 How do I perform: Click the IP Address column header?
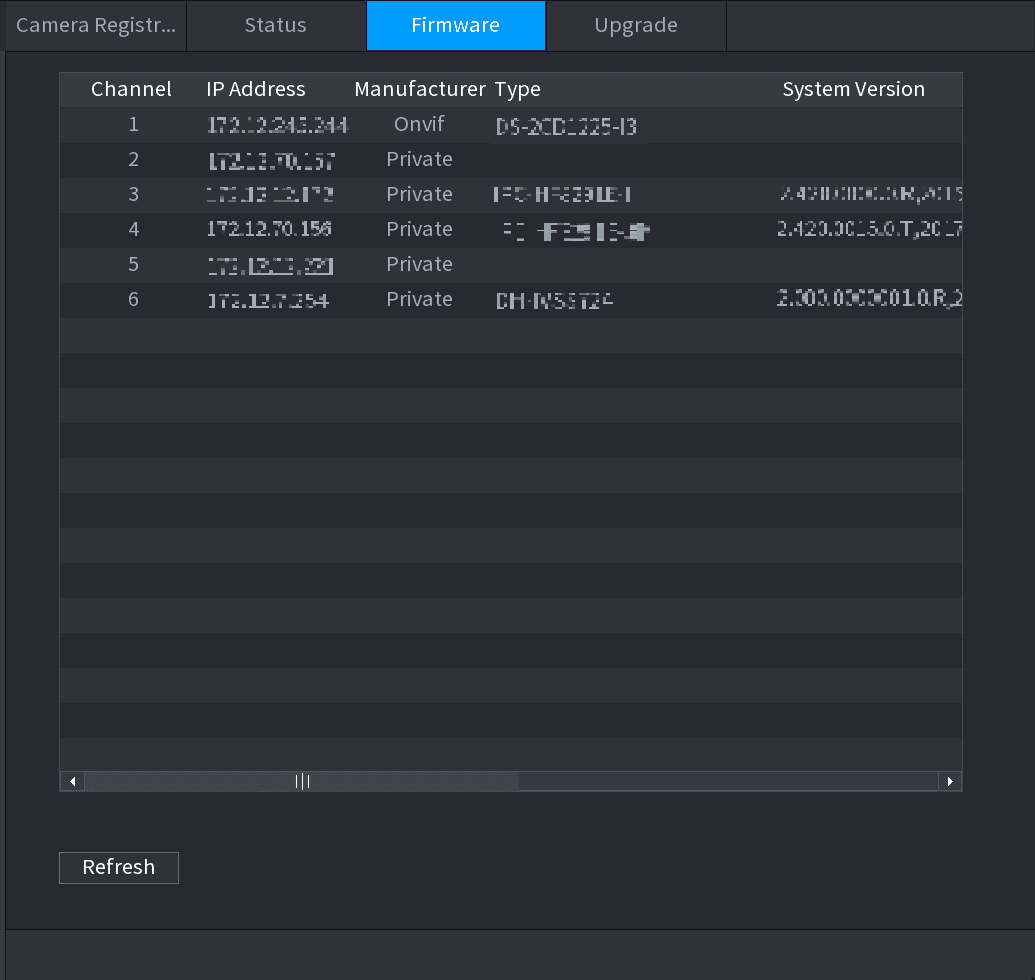click(x=255, y=89)
